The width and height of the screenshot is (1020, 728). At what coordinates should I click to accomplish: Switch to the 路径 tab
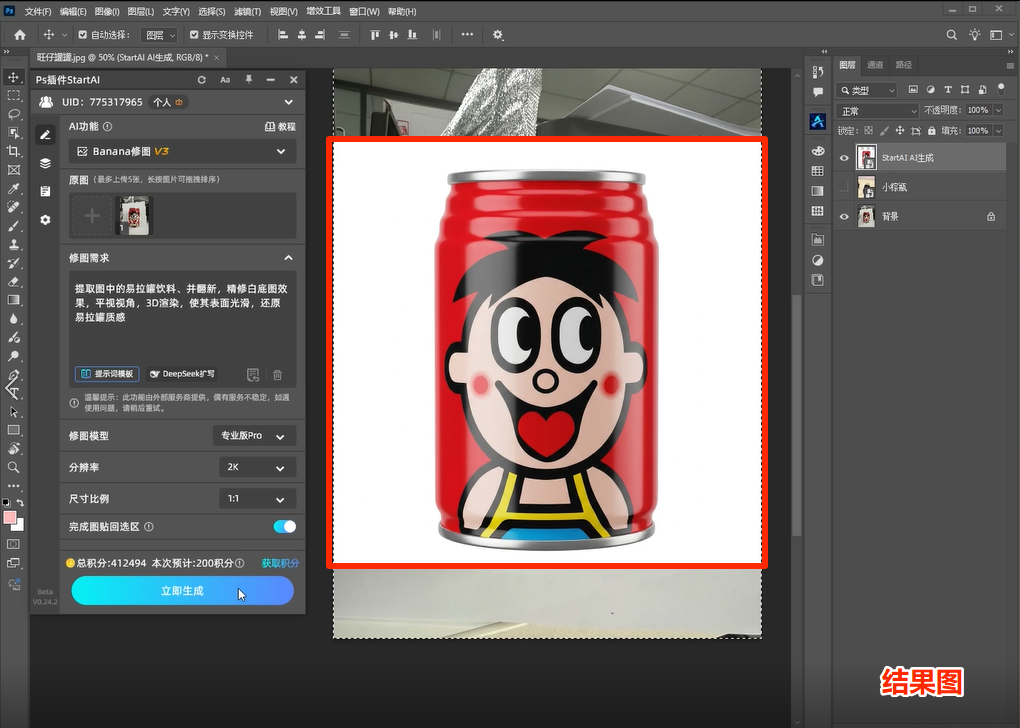tap(904, 65)
